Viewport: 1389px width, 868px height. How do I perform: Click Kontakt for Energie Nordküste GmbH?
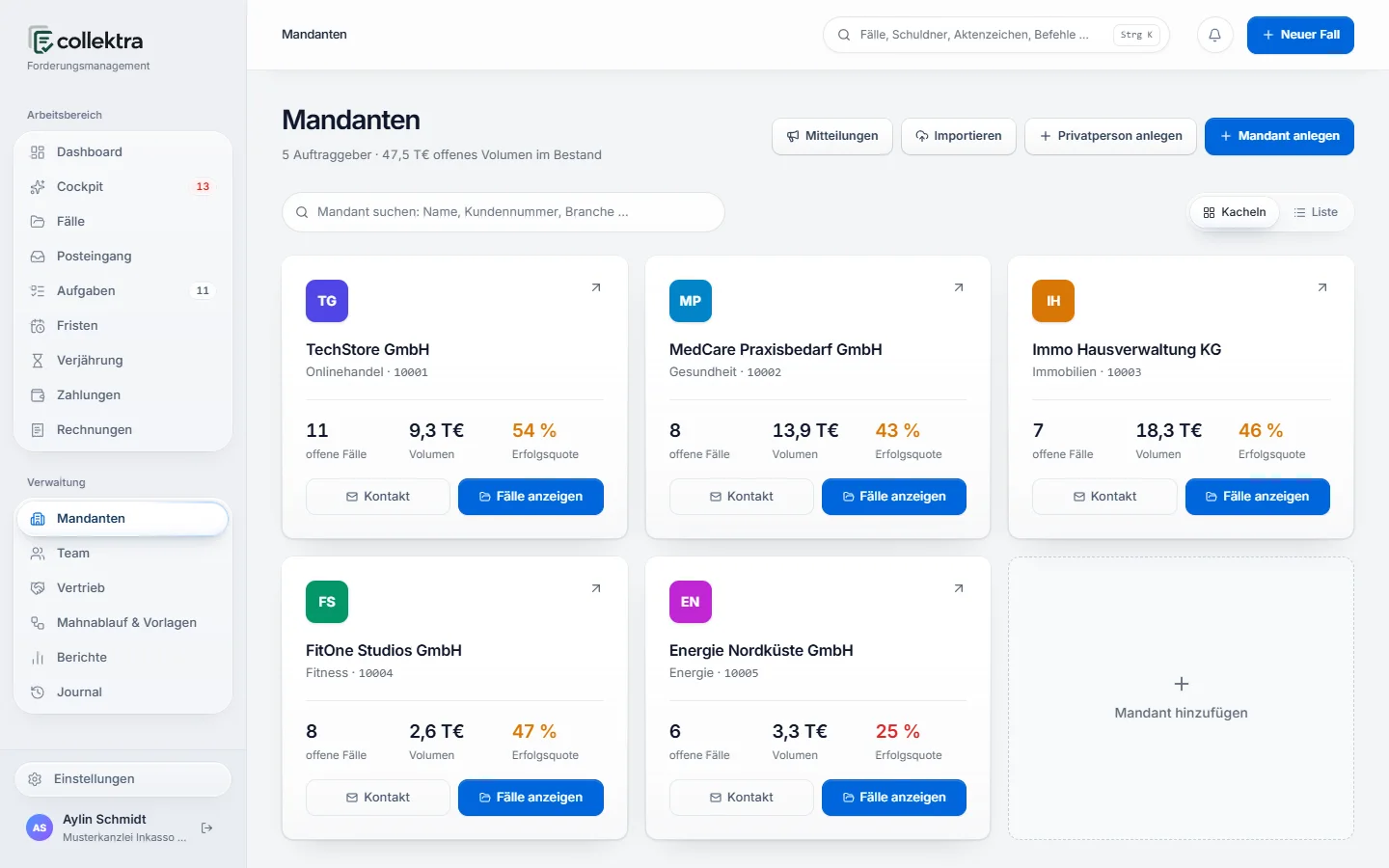pyautogui.click(x=741, y=798)
